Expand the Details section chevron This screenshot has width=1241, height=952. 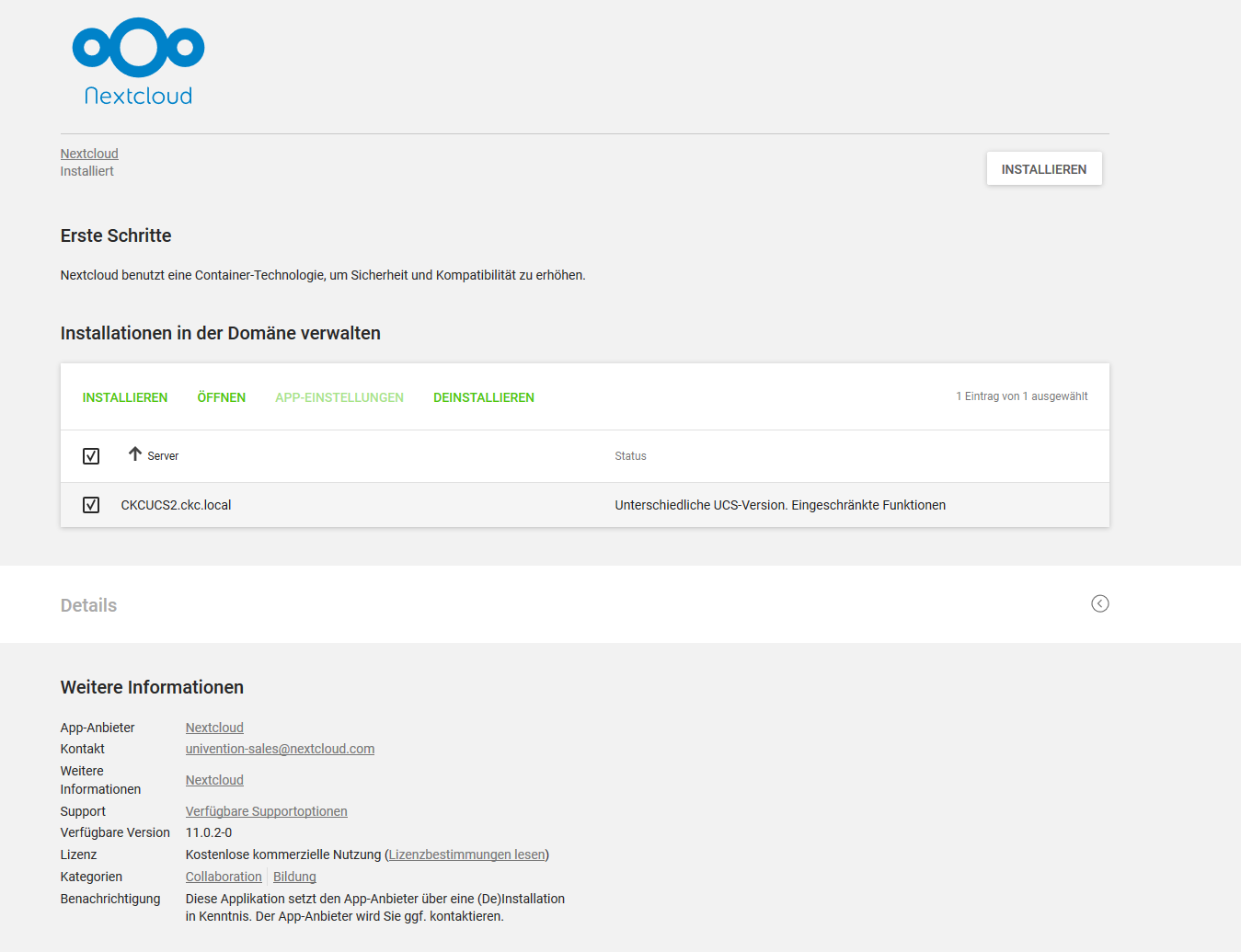[x=1099, y=603]
